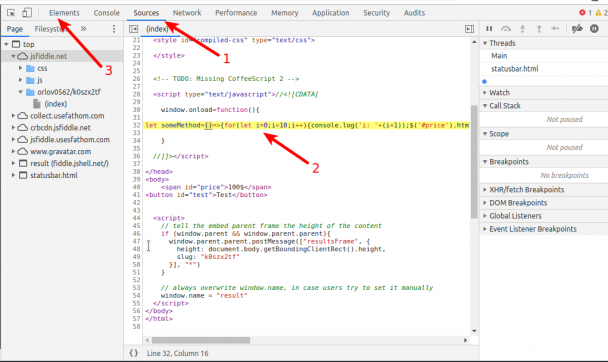The image size is (608, 362).
Task: Select the inspect element picker icon
Action: click(x=11, y=13)
